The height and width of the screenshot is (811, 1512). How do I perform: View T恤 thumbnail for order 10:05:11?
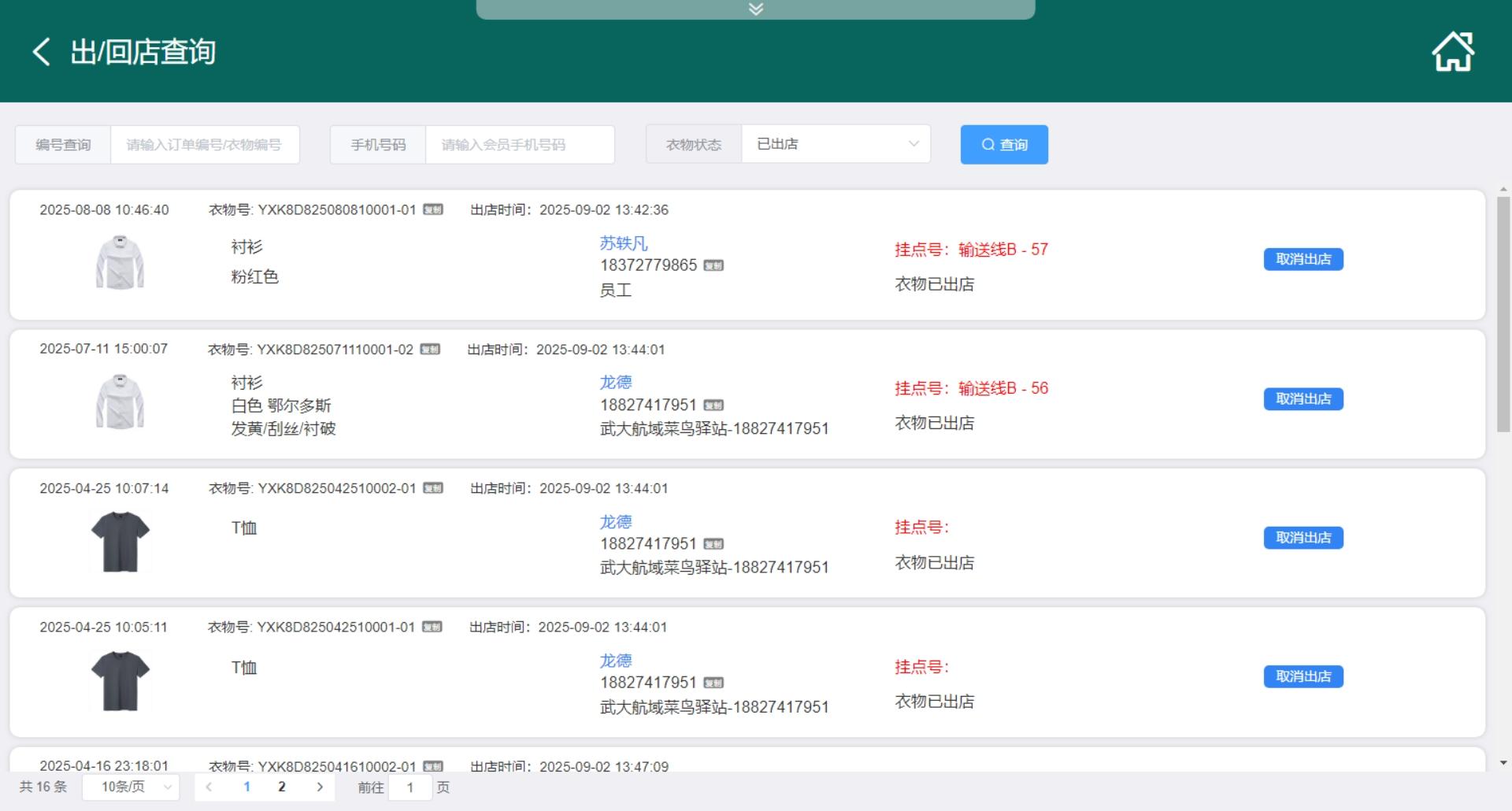point(120,680)
